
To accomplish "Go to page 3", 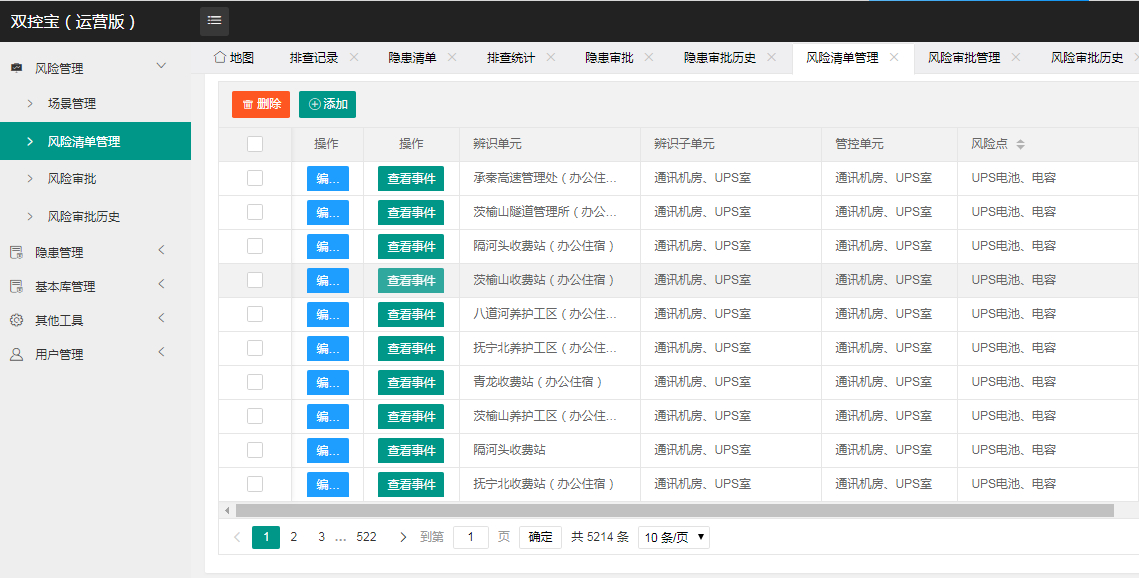I will click(x=321, y=537).
